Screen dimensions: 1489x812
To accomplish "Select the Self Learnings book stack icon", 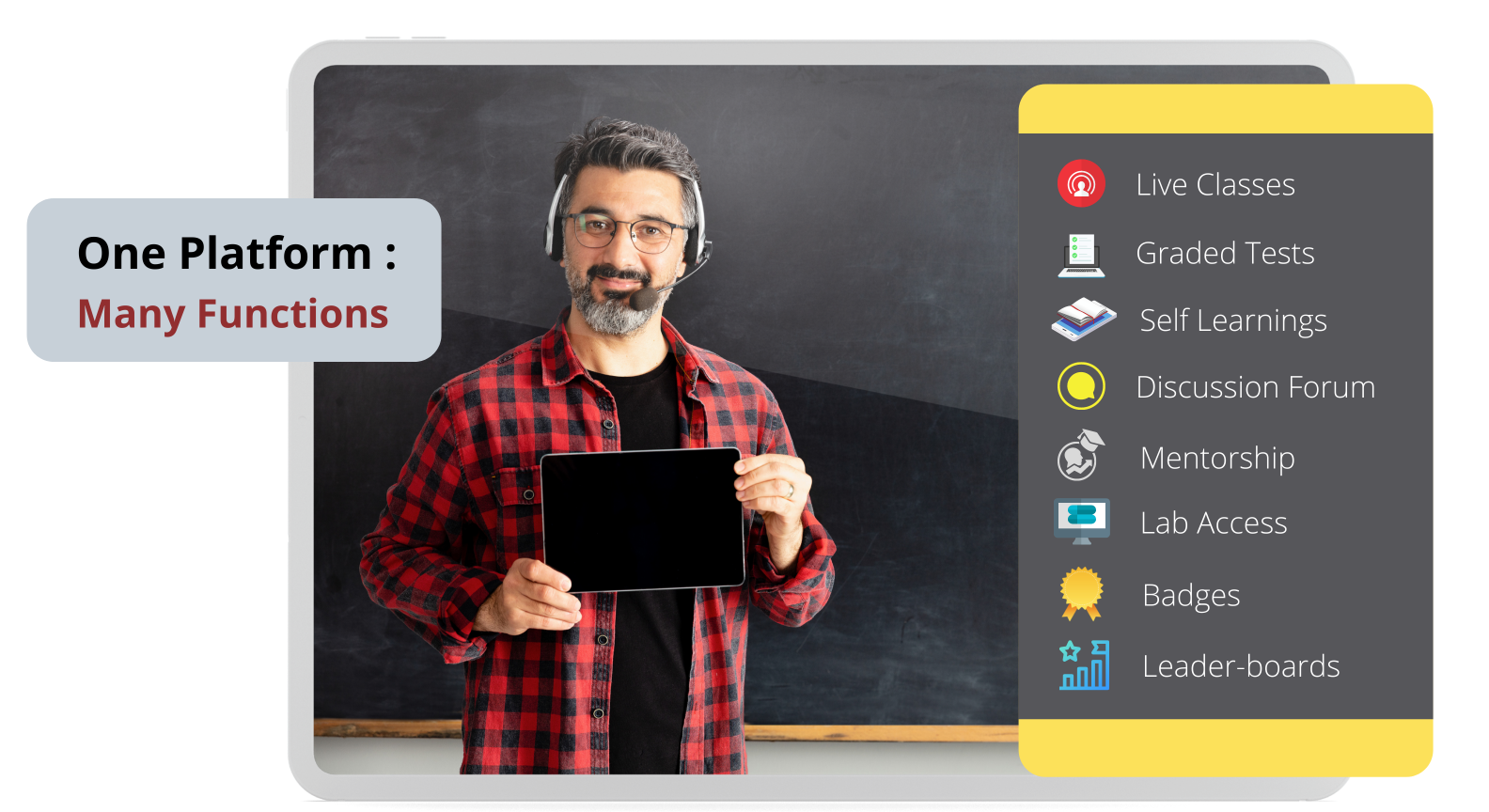I will tap(1083, 320).
